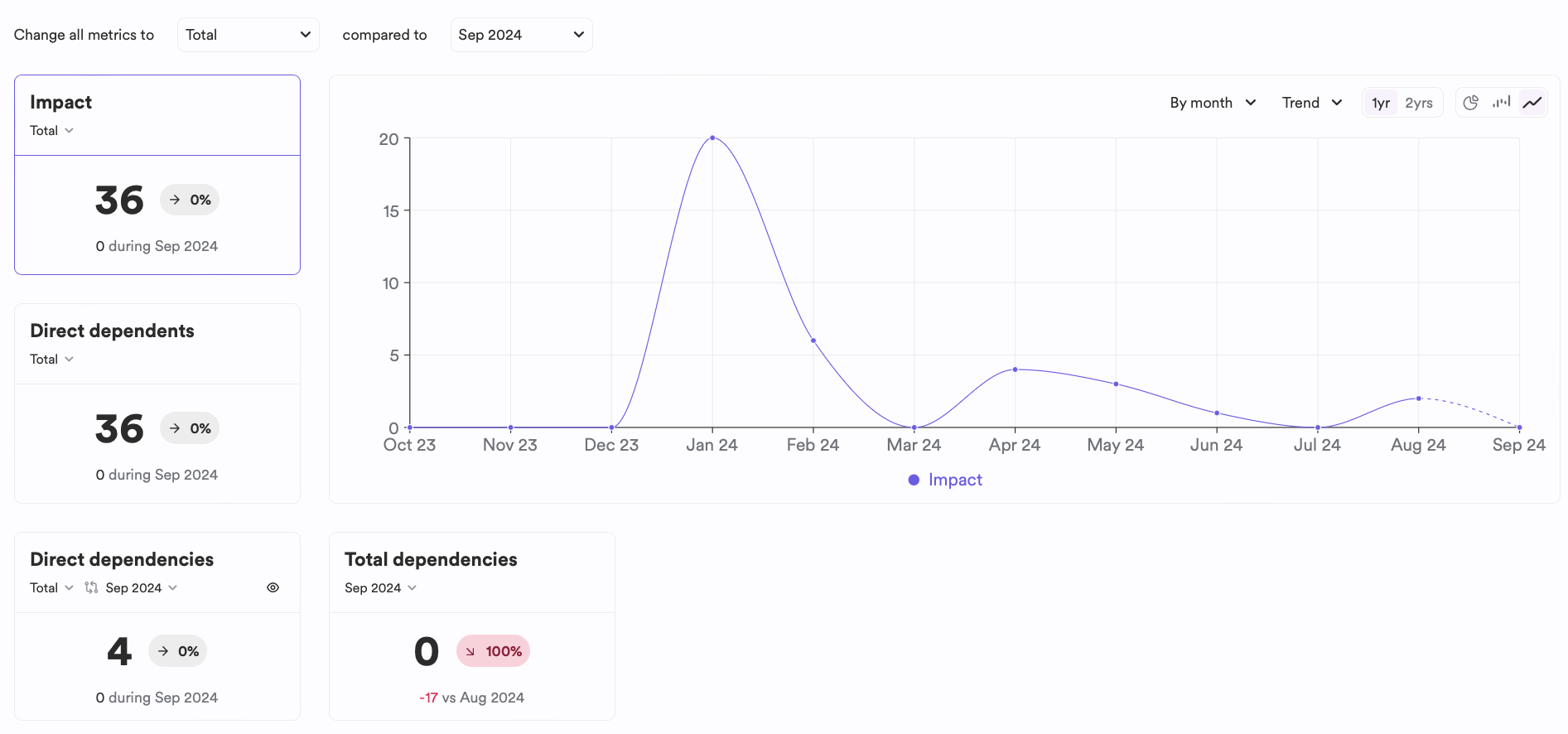The height and width of the screenshot is (734, 1568).
Task: Click the Oct 23 x-axis label
Action: click(409, 445)
